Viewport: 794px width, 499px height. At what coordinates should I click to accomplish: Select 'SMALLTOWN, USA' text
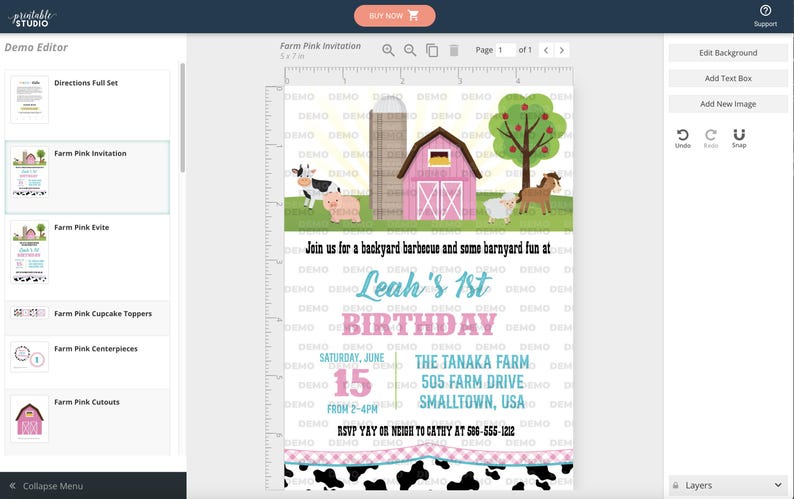472,402
